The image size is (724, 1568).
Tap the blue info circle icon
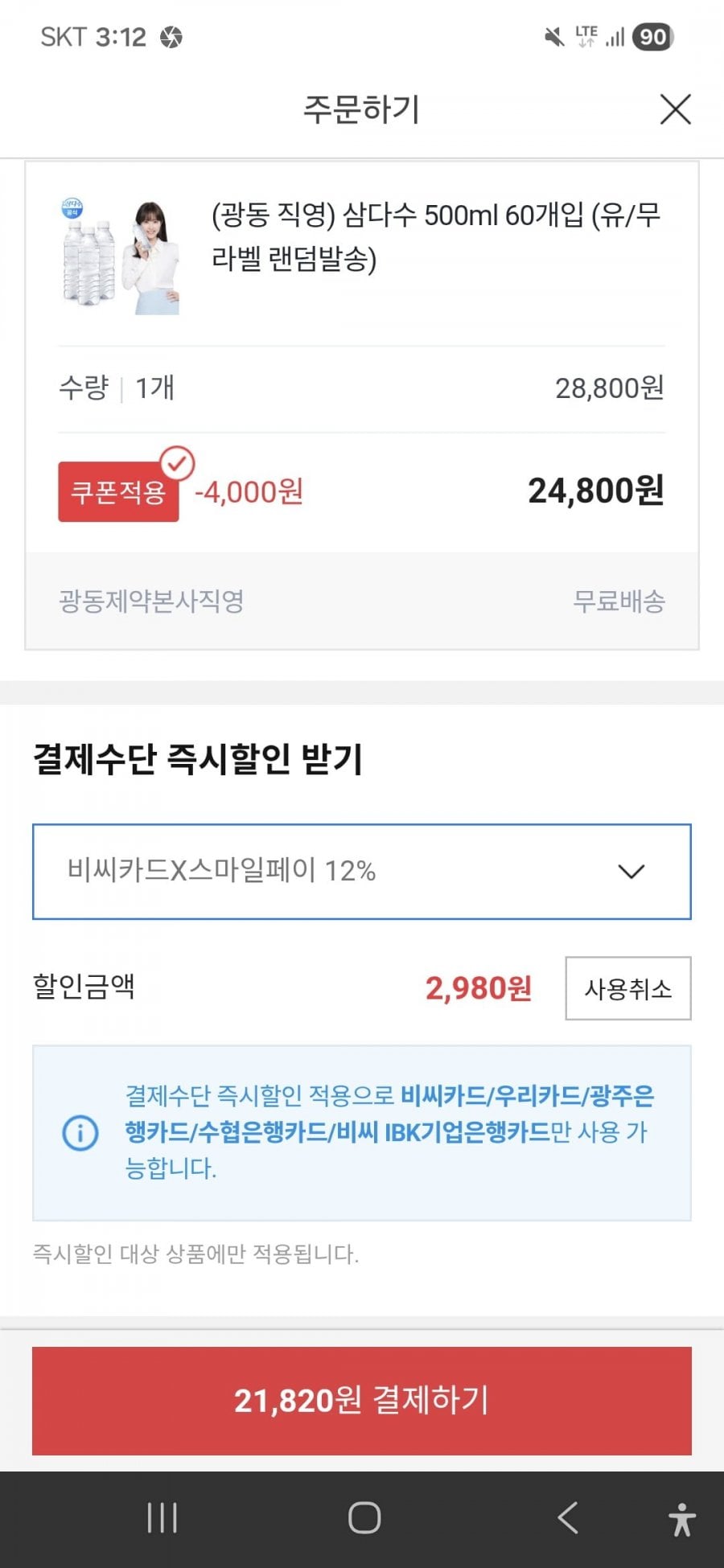pyautogui.click(x=80, y=1133)
